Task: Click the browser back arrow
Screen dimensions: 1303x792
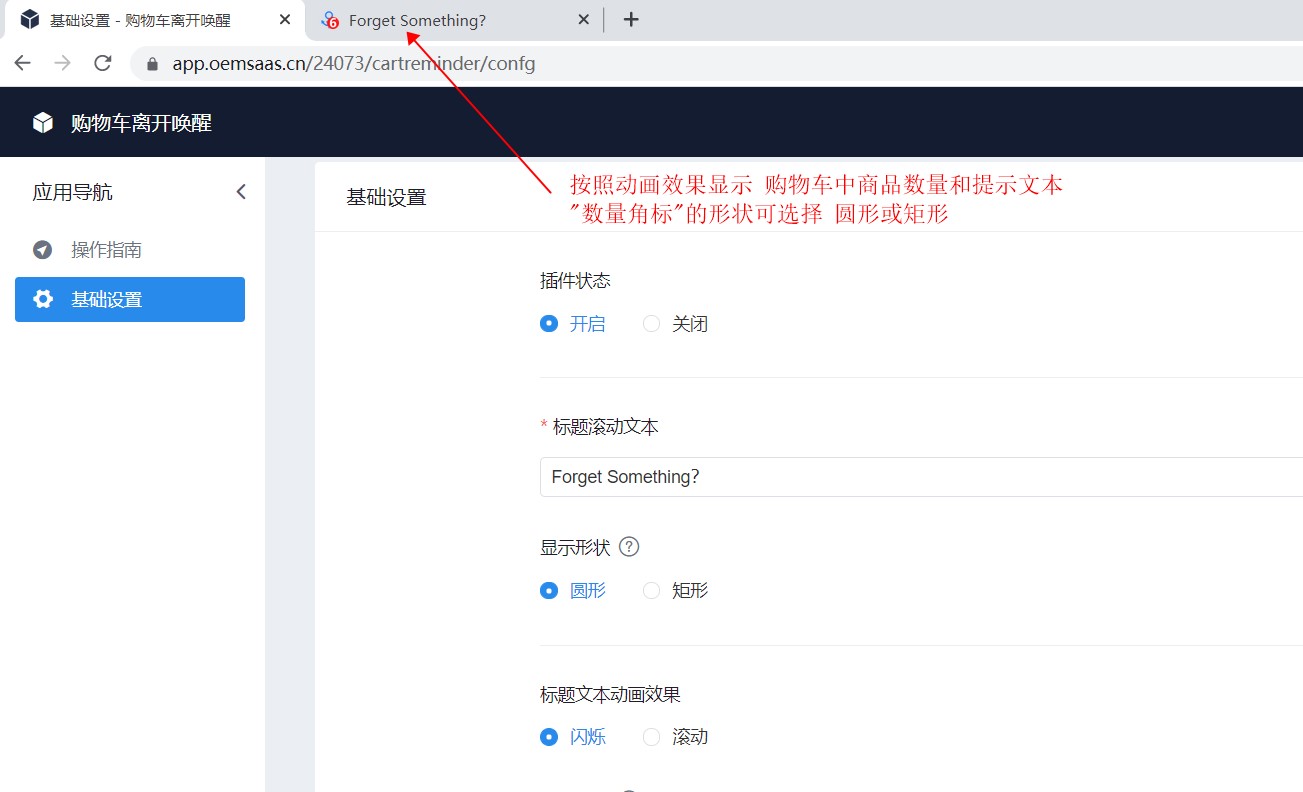Action: (22, 63)
